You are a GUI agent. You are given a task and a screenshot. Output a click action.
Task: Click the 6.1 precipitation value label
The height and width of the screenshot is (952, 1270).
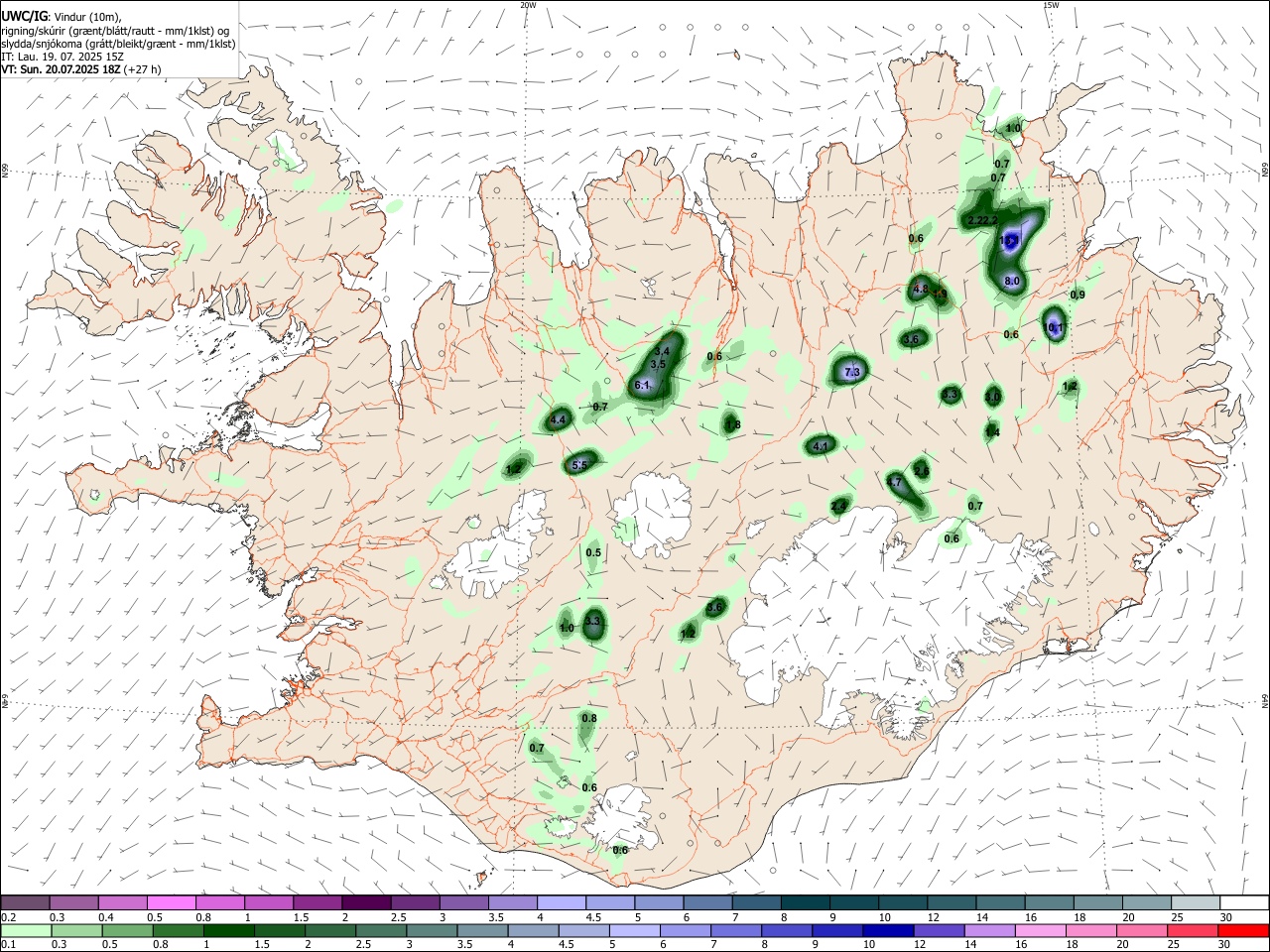[x=641, y=386]
